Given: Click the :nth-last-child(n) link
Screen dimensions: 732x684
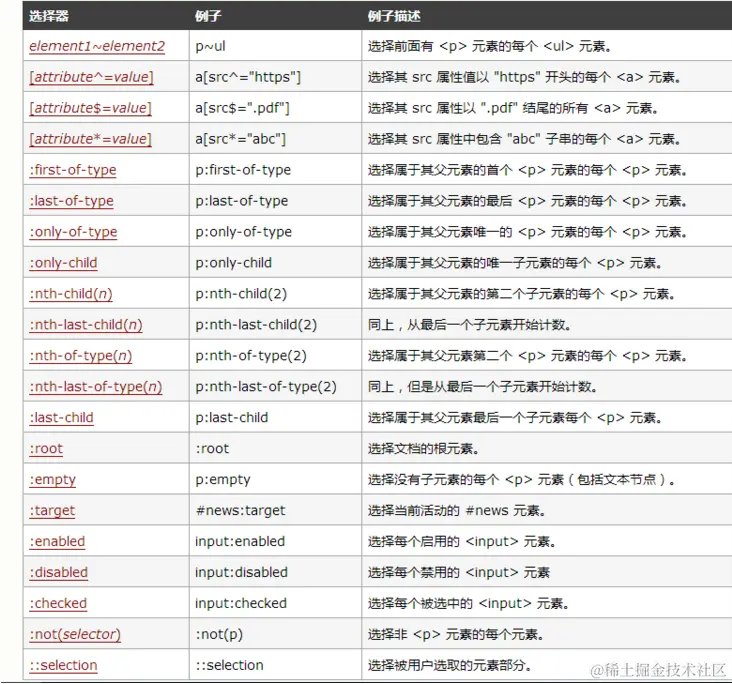Looking at the screenshot, I should [x=86, y=324].
